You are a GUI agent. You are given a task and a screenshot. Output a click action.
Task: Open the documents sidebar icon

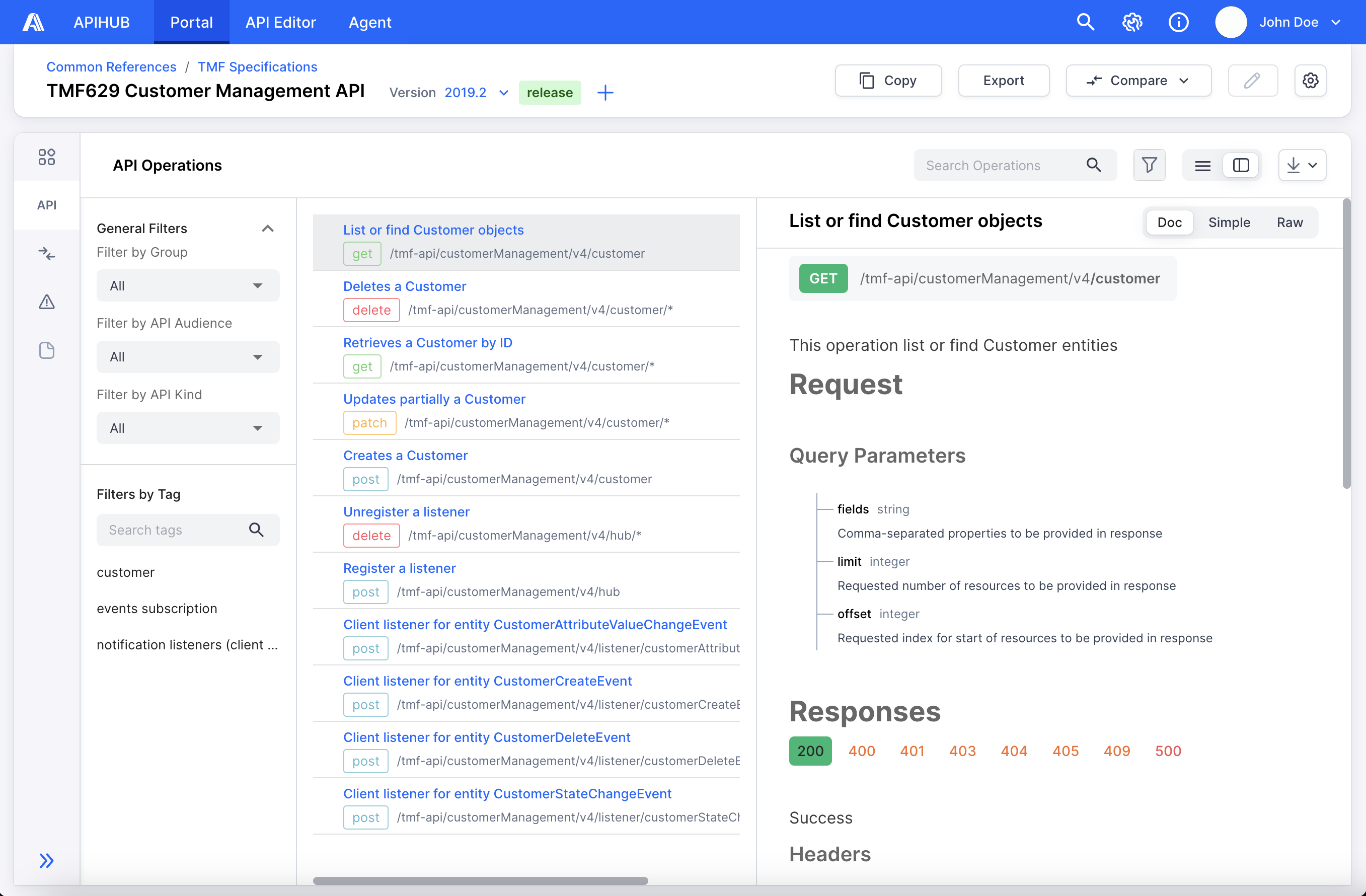46,350
